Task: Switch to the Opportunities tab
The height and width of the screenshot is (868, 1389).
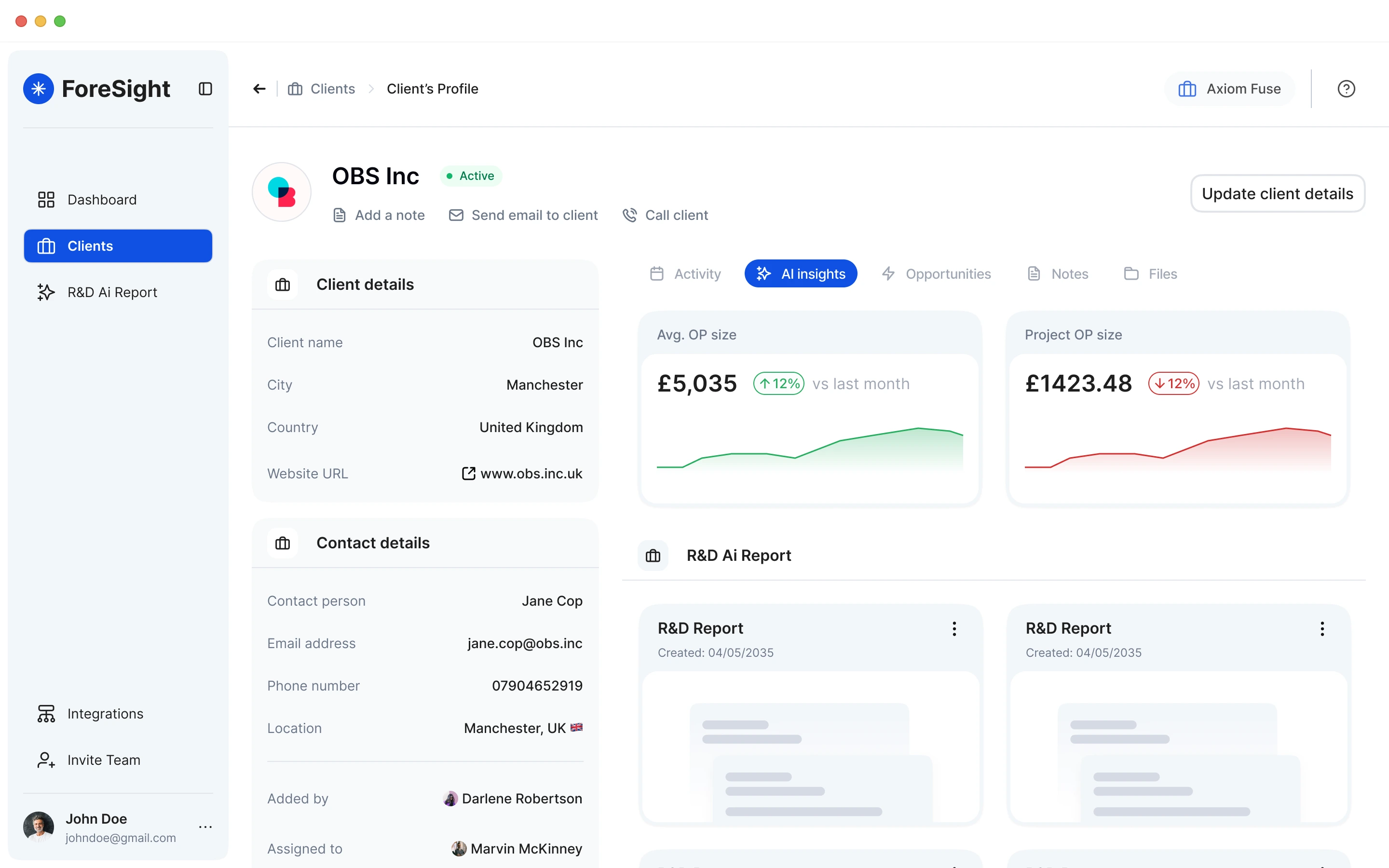Action: tap(936, 274)
